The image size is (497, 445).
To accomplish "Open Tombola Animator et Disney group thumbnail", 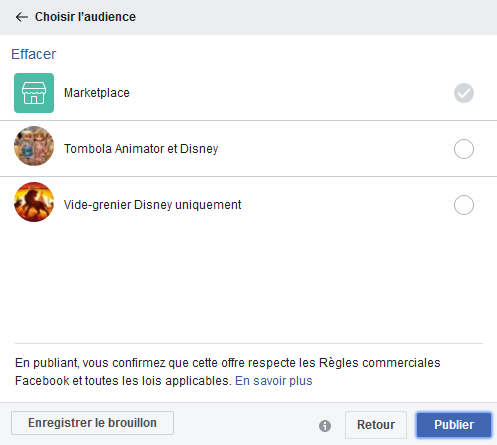I will pos(34,146).
